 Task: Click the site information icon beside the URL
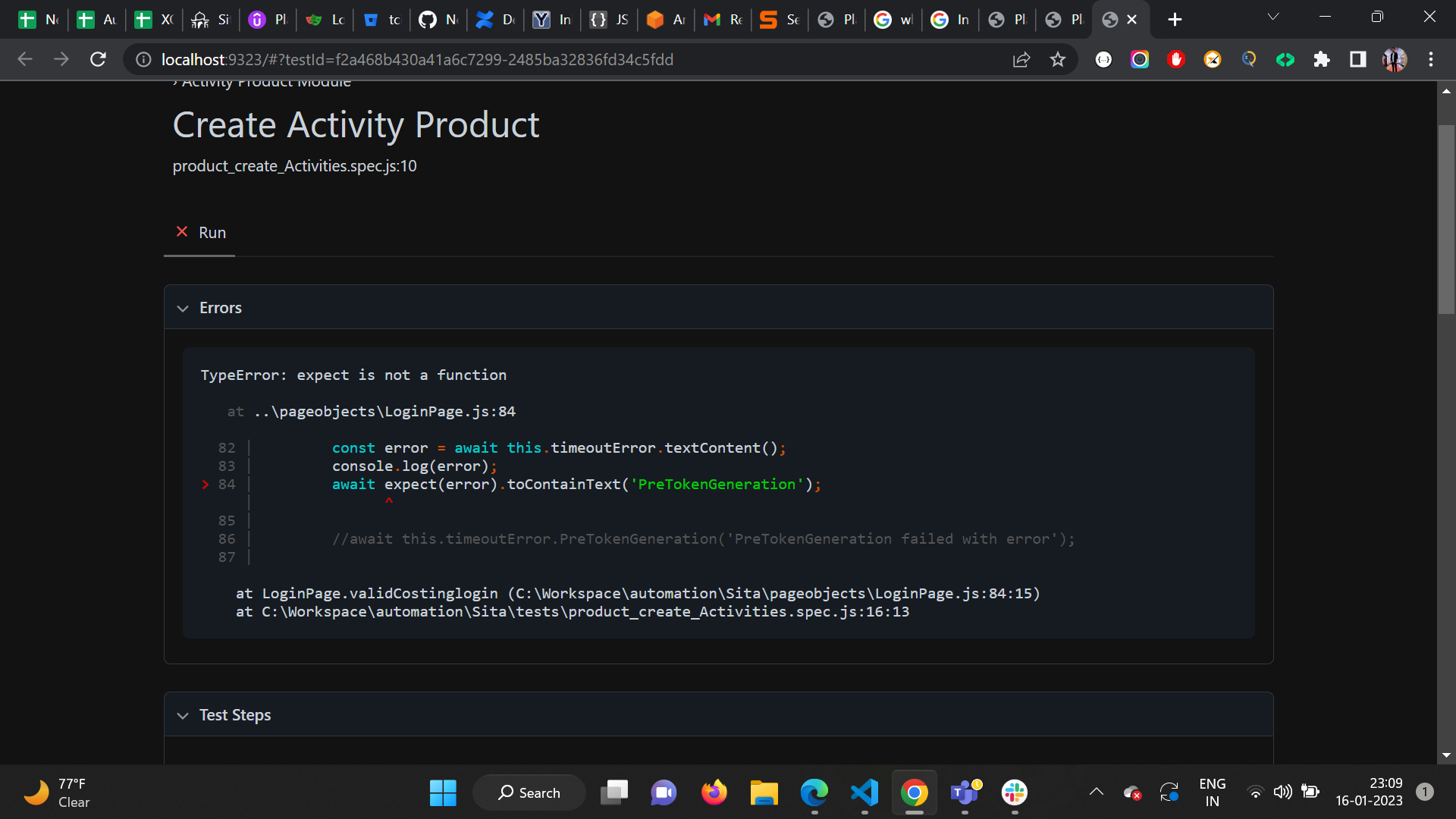[x=143, y=59]
